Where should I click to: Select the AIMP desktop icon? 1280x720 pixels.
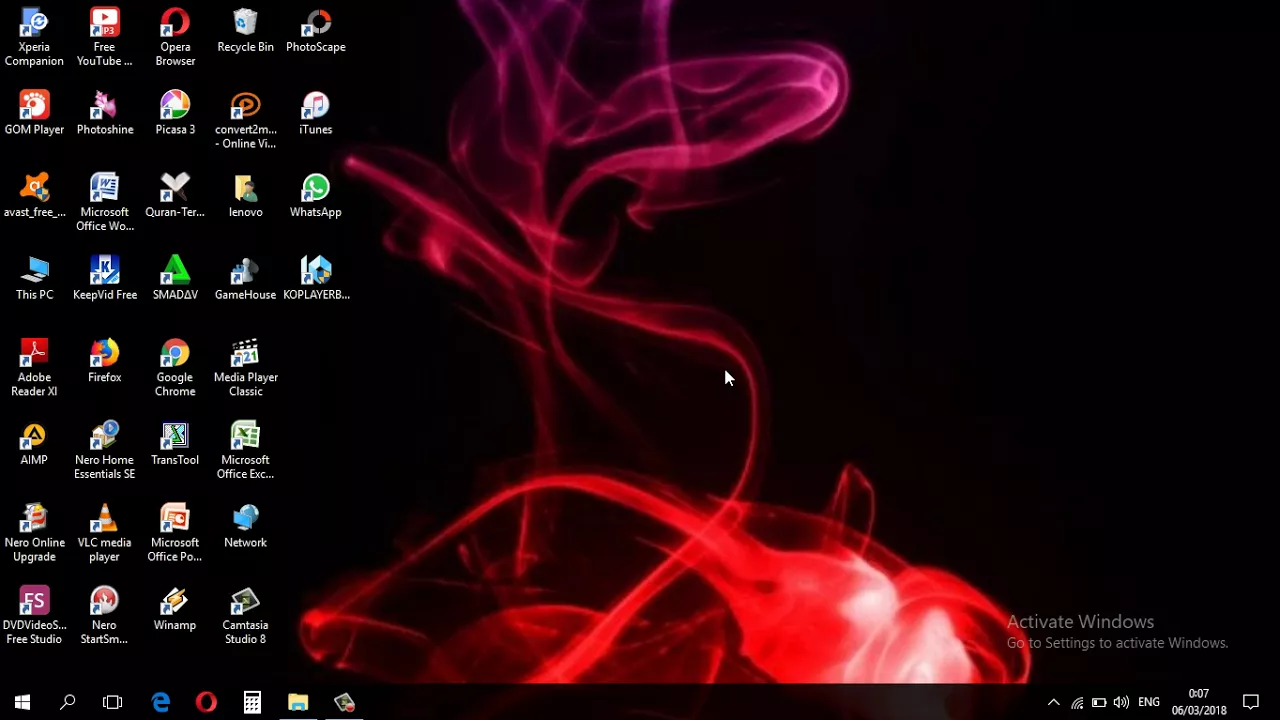pyautogui.click(x=34, y=445)
